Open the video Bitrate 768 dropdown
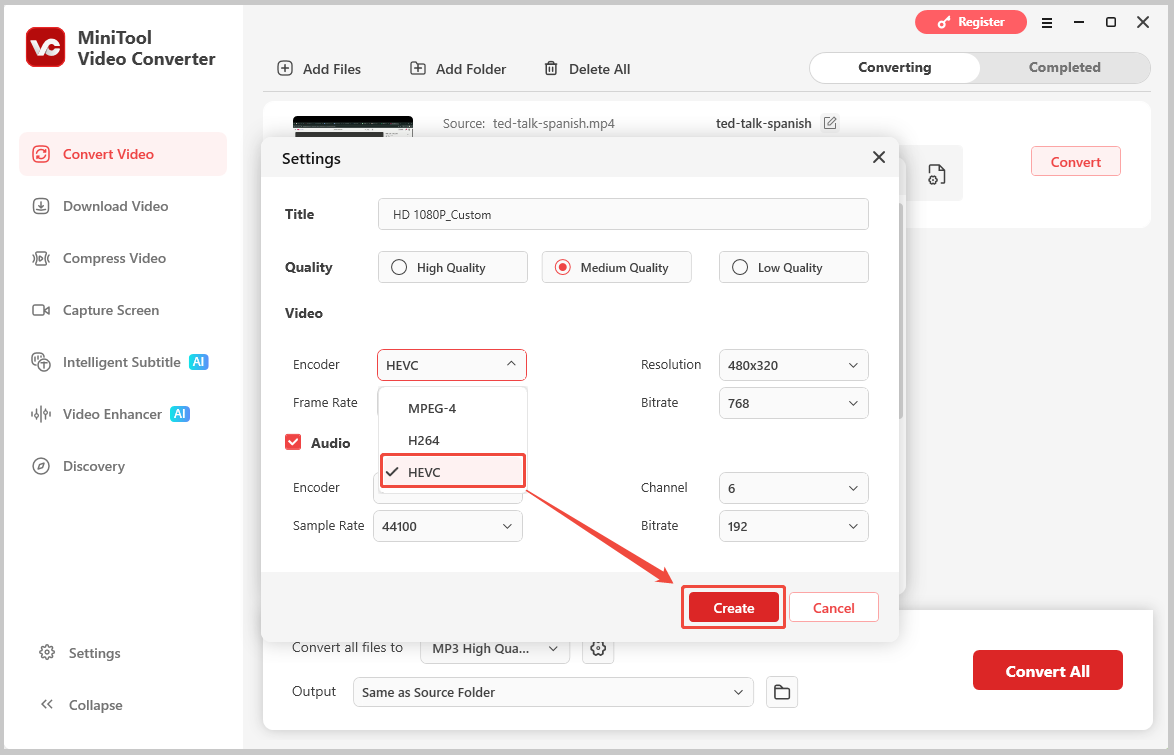 point(794,403)
